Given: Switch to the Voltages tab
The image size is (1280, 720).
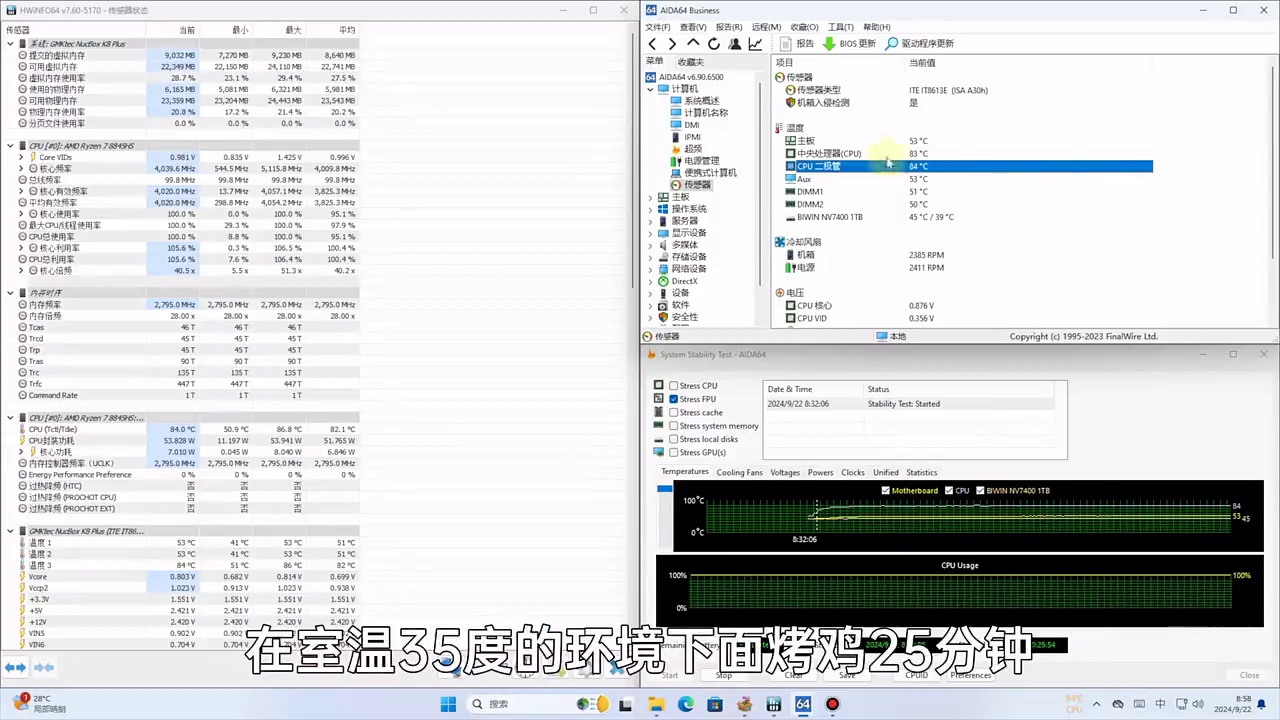Looking at the screenshot, I should coord(785,472).
